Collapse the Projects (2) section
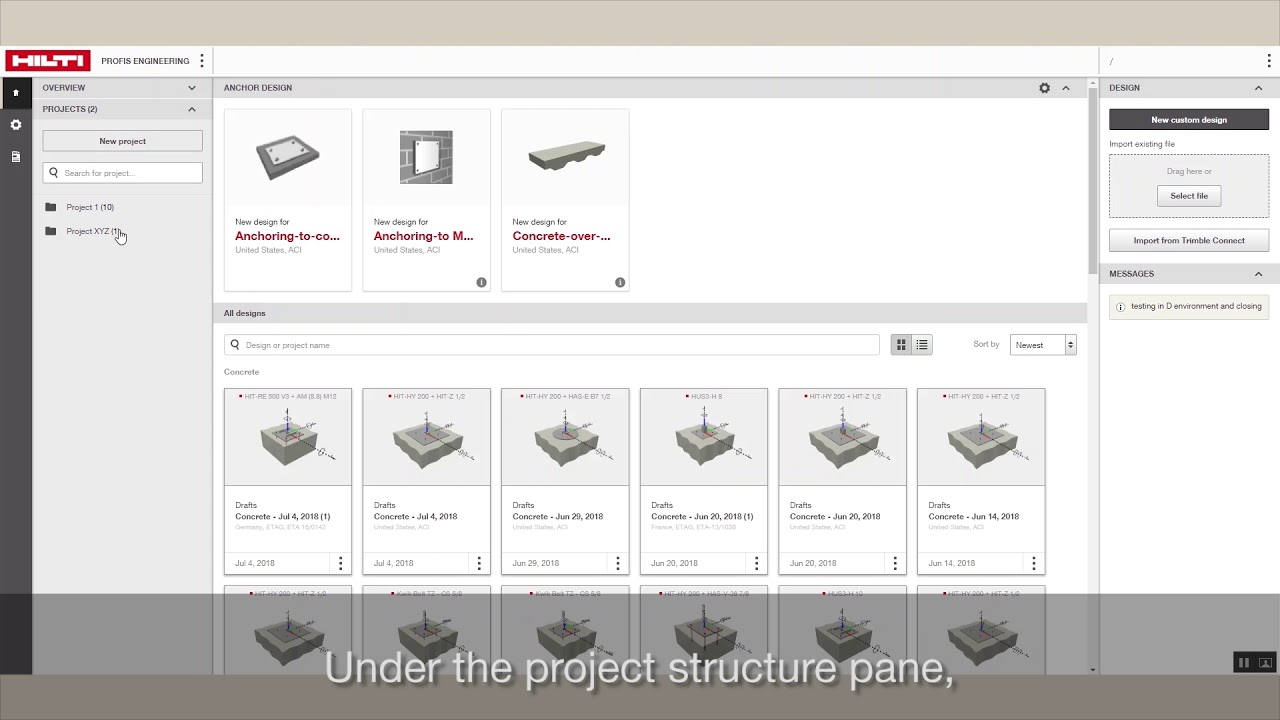The image size is (1280, 720). point(192,109)
